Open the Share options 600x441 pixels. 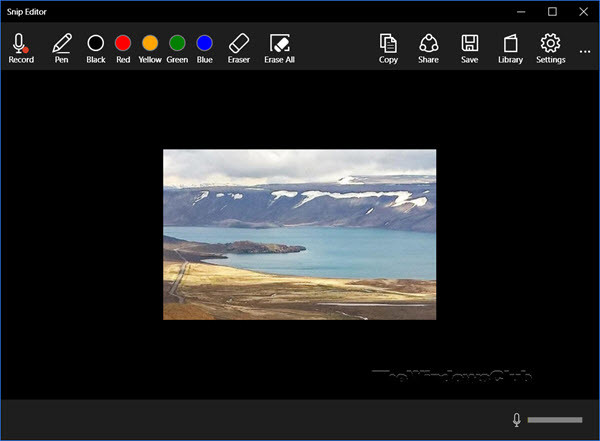(429, 48)
